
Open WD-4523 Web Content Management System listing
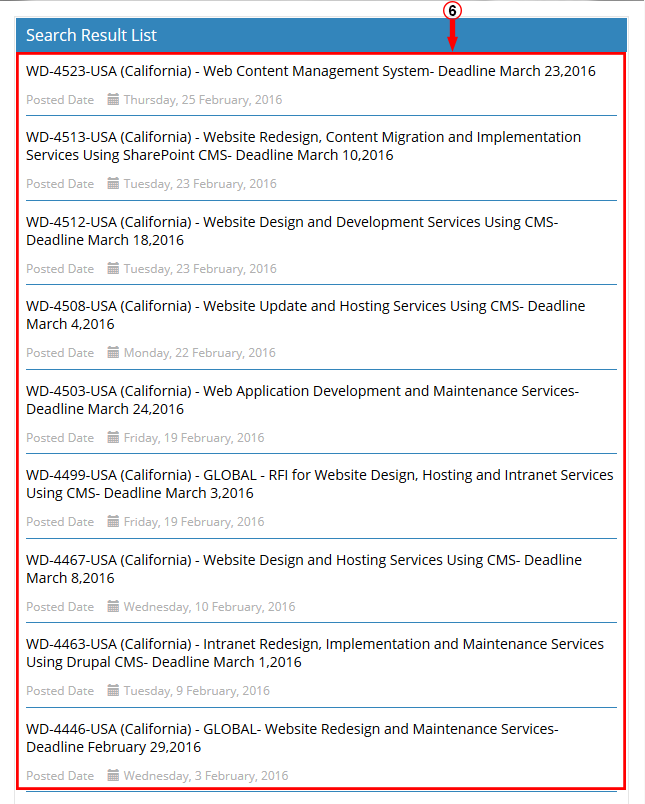(x=311, y=71)
